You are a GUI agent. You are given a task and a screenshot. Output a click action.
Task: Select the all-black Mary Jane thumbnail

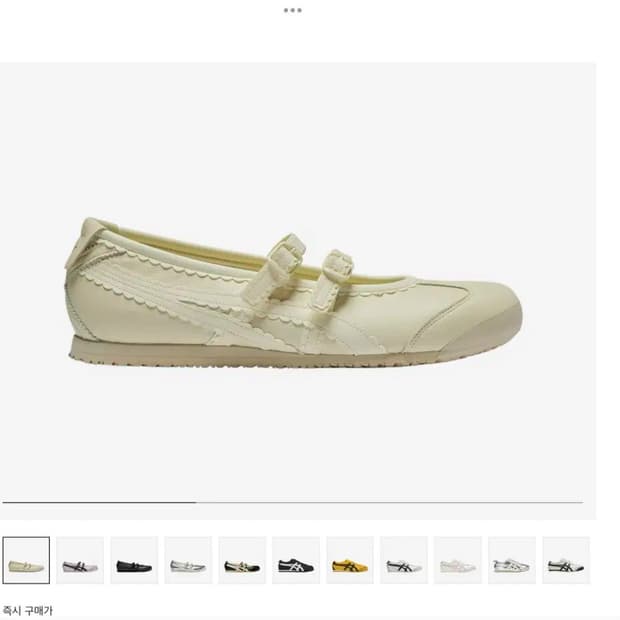134,560
